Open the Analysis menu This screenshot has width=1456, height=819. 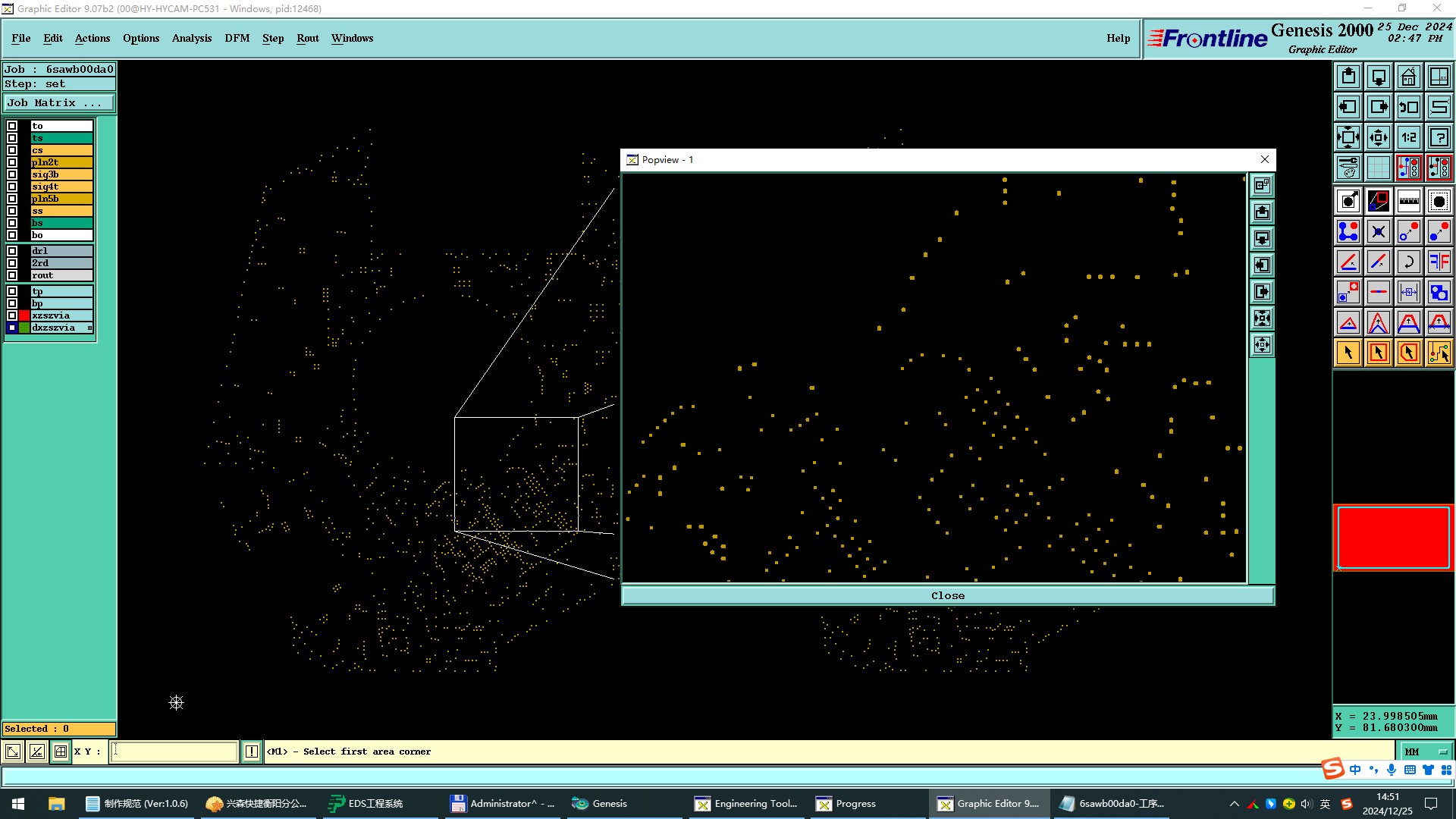coord(191,38)
